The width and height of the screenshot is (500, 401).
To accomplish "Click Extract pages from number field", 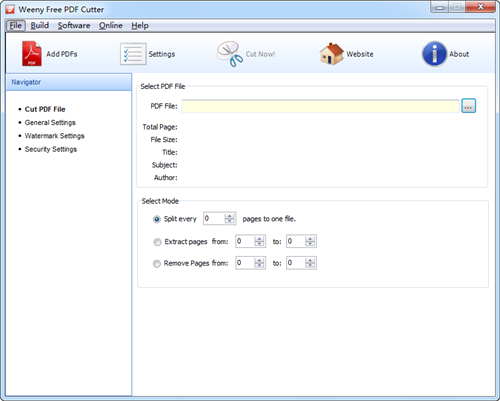I will (245, 241).
